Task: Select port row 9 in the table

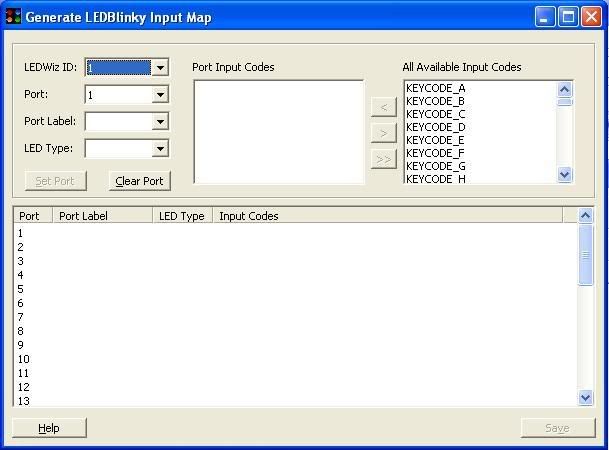Action: click(x=295, y=345)
